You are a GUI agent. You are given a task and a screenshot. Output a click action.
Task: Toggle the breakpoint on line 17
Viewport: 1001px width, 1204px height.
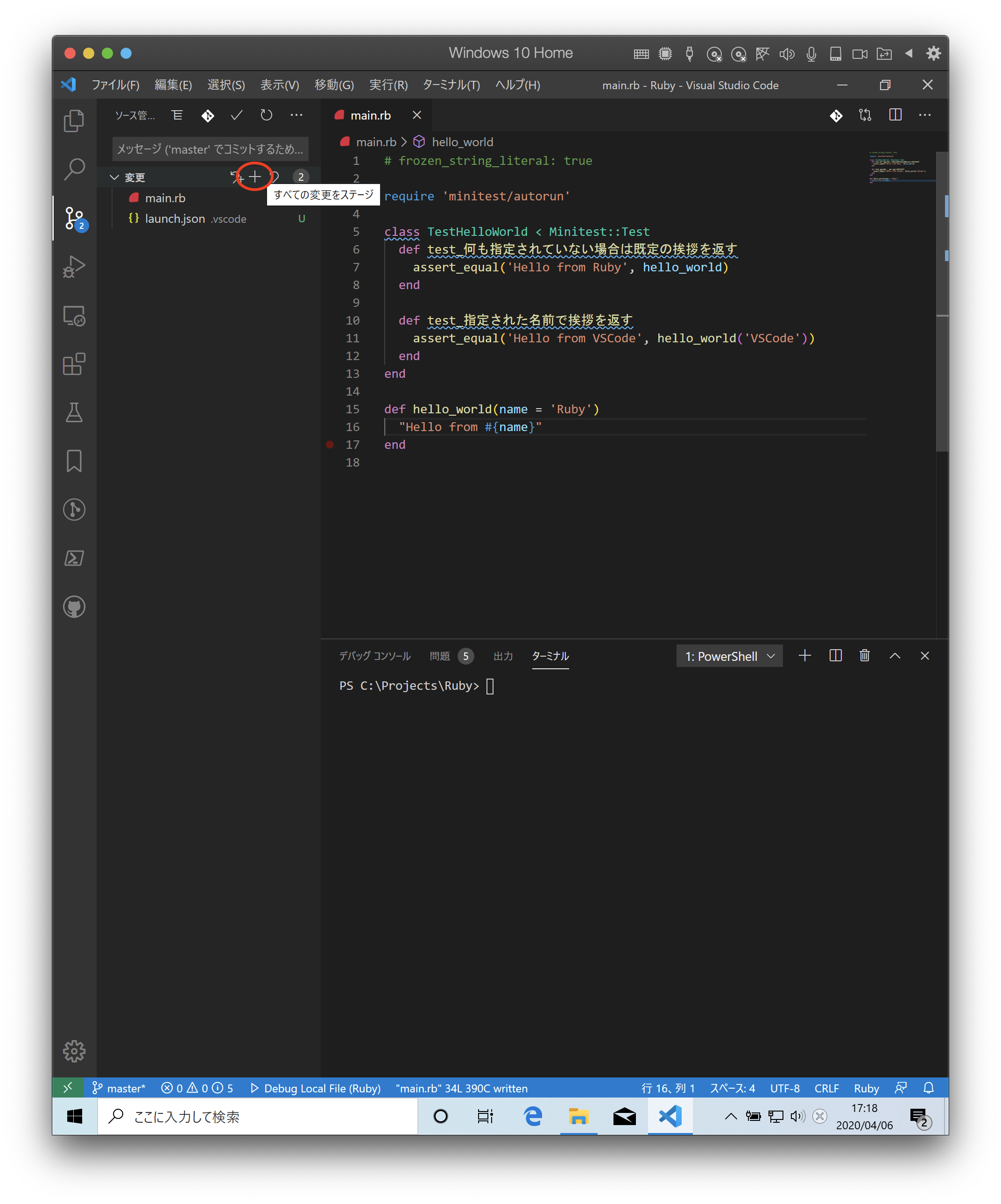pos(330,444)
